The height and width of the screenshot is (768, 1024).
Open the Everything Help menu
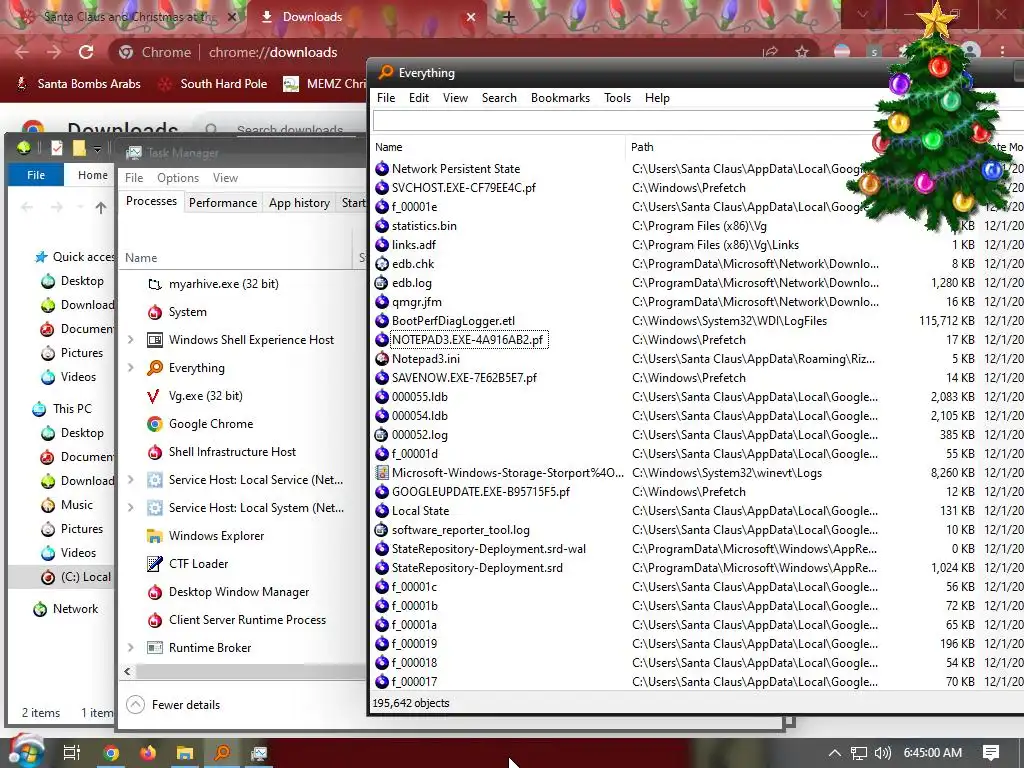657,98
